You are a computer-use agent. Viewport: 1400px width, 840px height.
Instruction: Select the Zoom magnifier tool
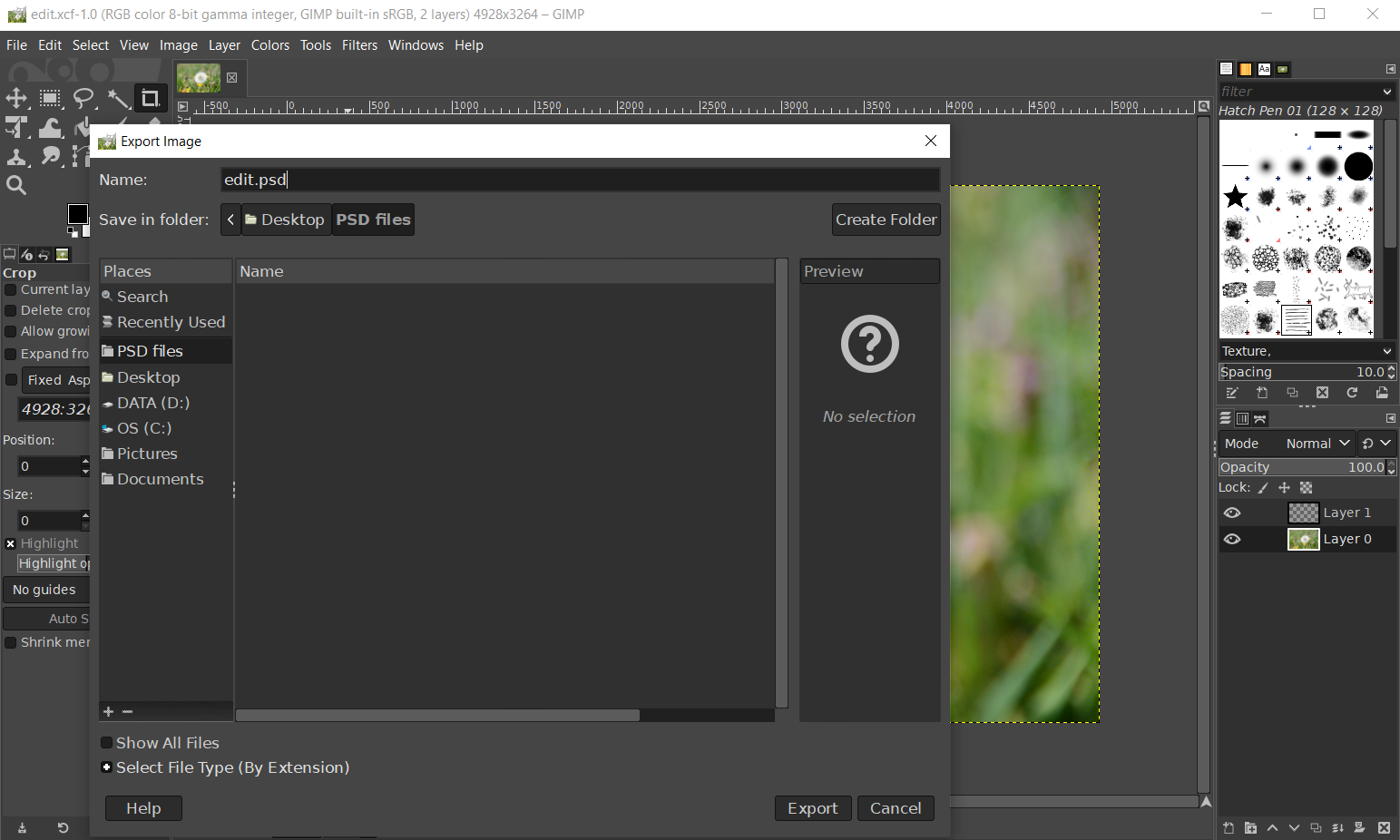(x=16, y=185)
